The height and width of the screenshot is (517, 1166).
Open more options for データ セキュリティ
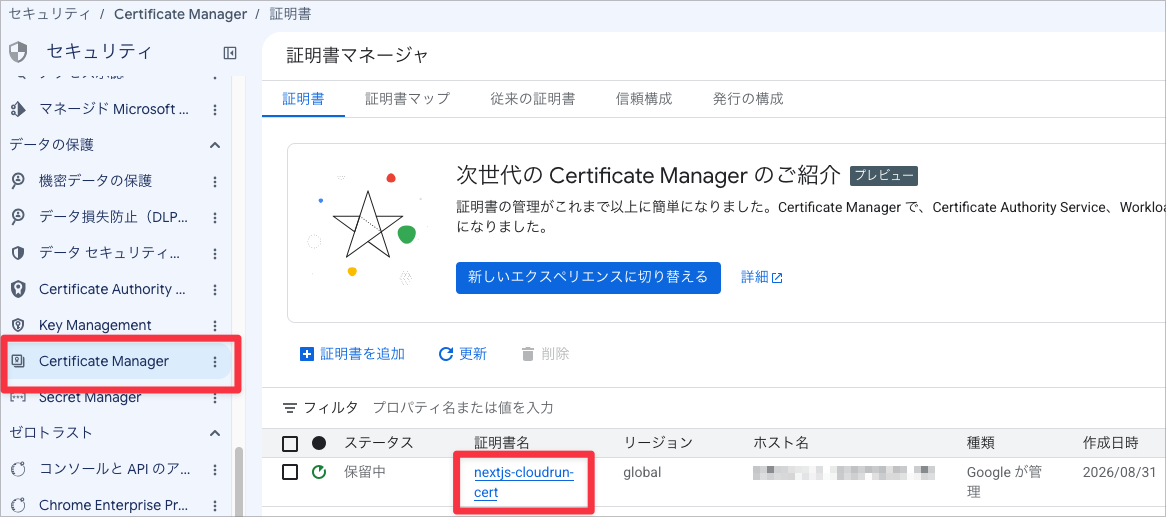click(215, 253)
